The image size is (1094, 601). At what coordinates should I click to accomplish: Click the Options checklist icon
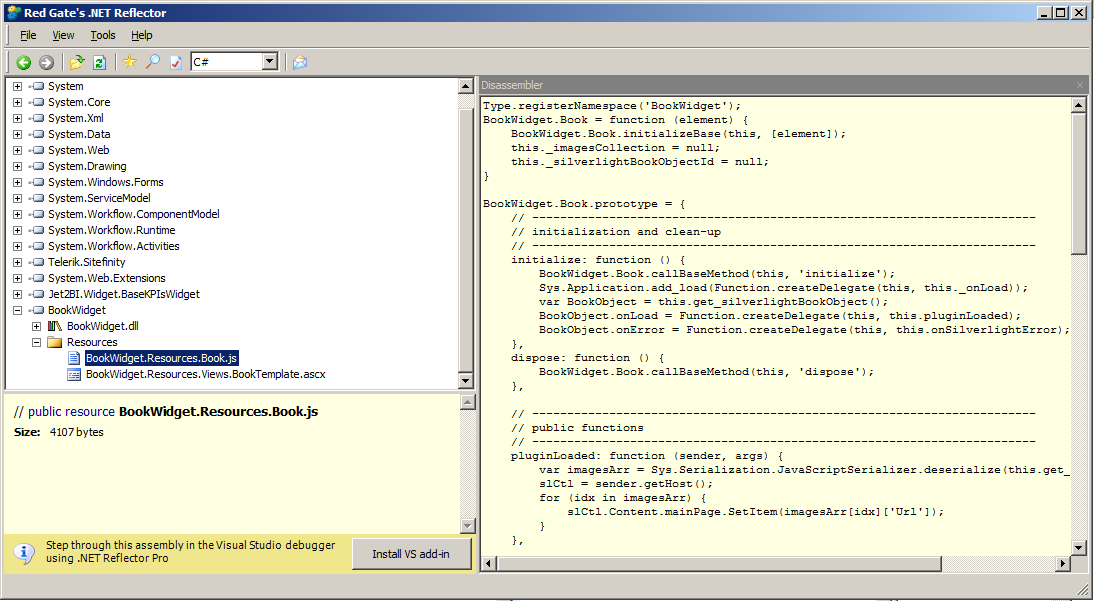(x=176, y=62)
